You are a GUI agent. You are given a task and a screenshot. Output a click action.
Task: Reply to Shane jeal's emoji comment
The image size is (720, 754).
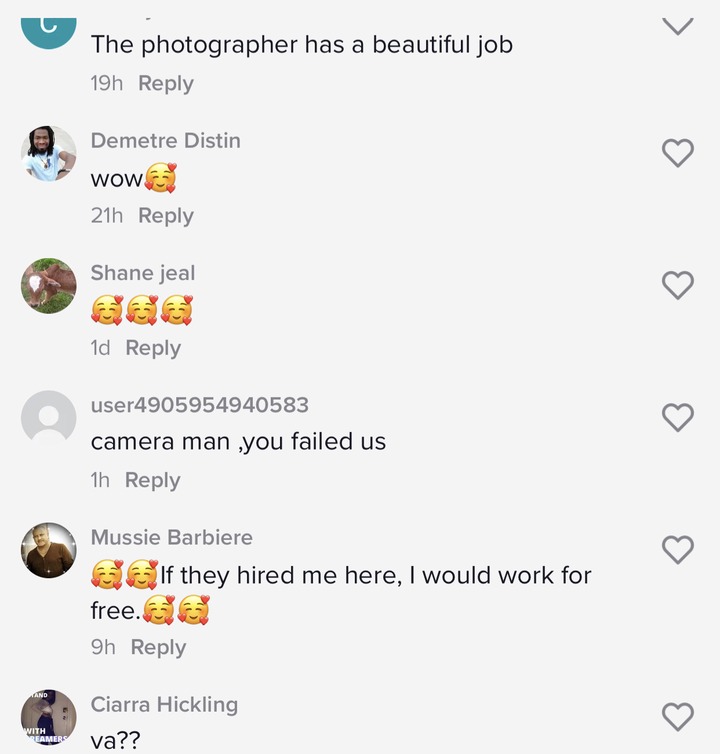click(x=153, y=348)
